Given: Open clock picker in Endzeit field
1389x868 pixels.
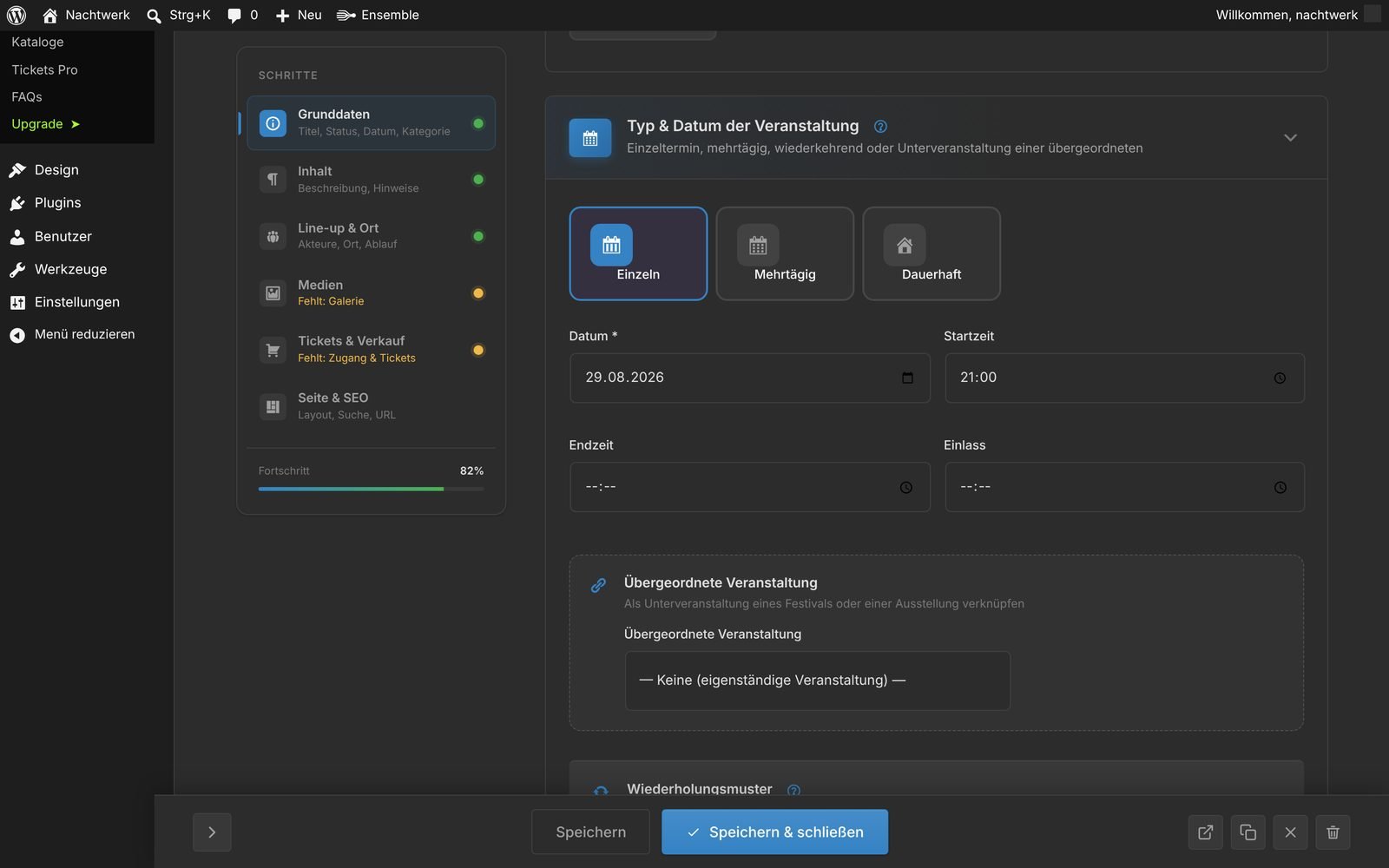Looking at the screenshot, I should point(905,487).
